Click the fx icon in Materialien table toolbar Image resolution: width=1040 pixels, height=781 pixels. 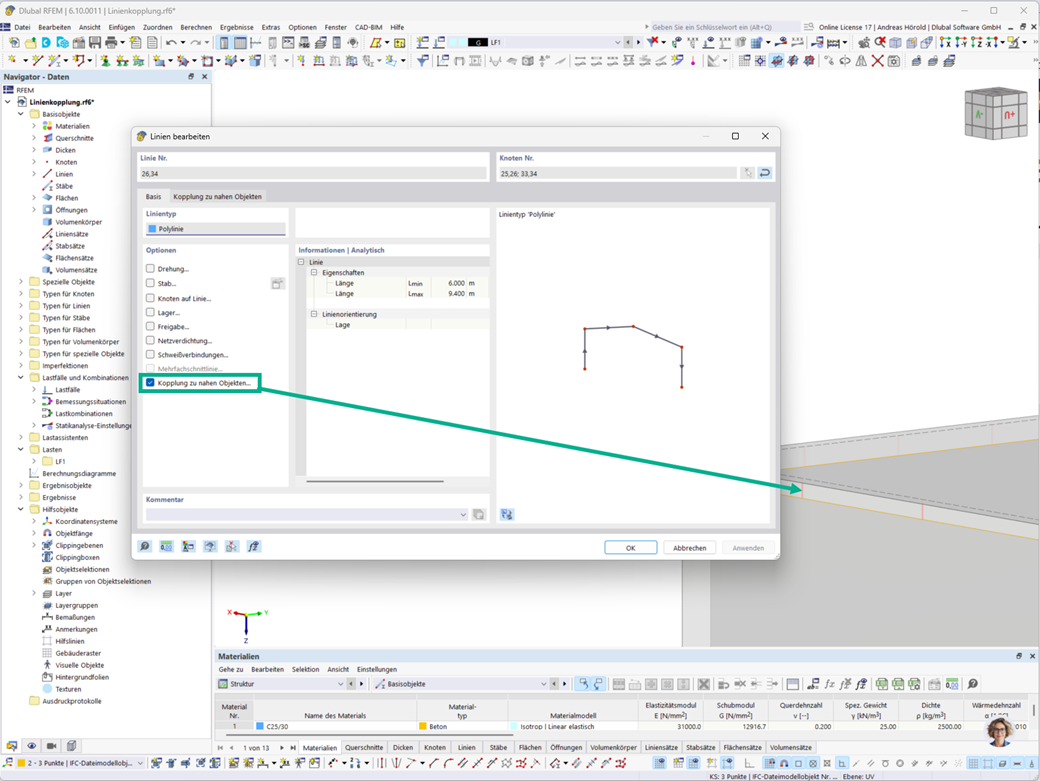point(829,684)
